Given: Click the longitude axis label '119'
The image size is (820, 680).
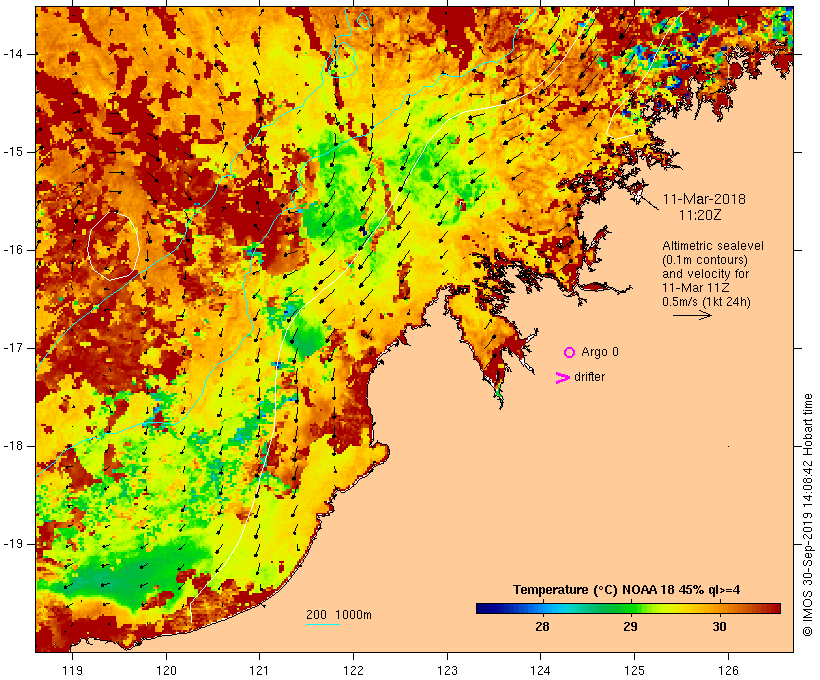Looking at the screenshot, I should click(72, 670).
